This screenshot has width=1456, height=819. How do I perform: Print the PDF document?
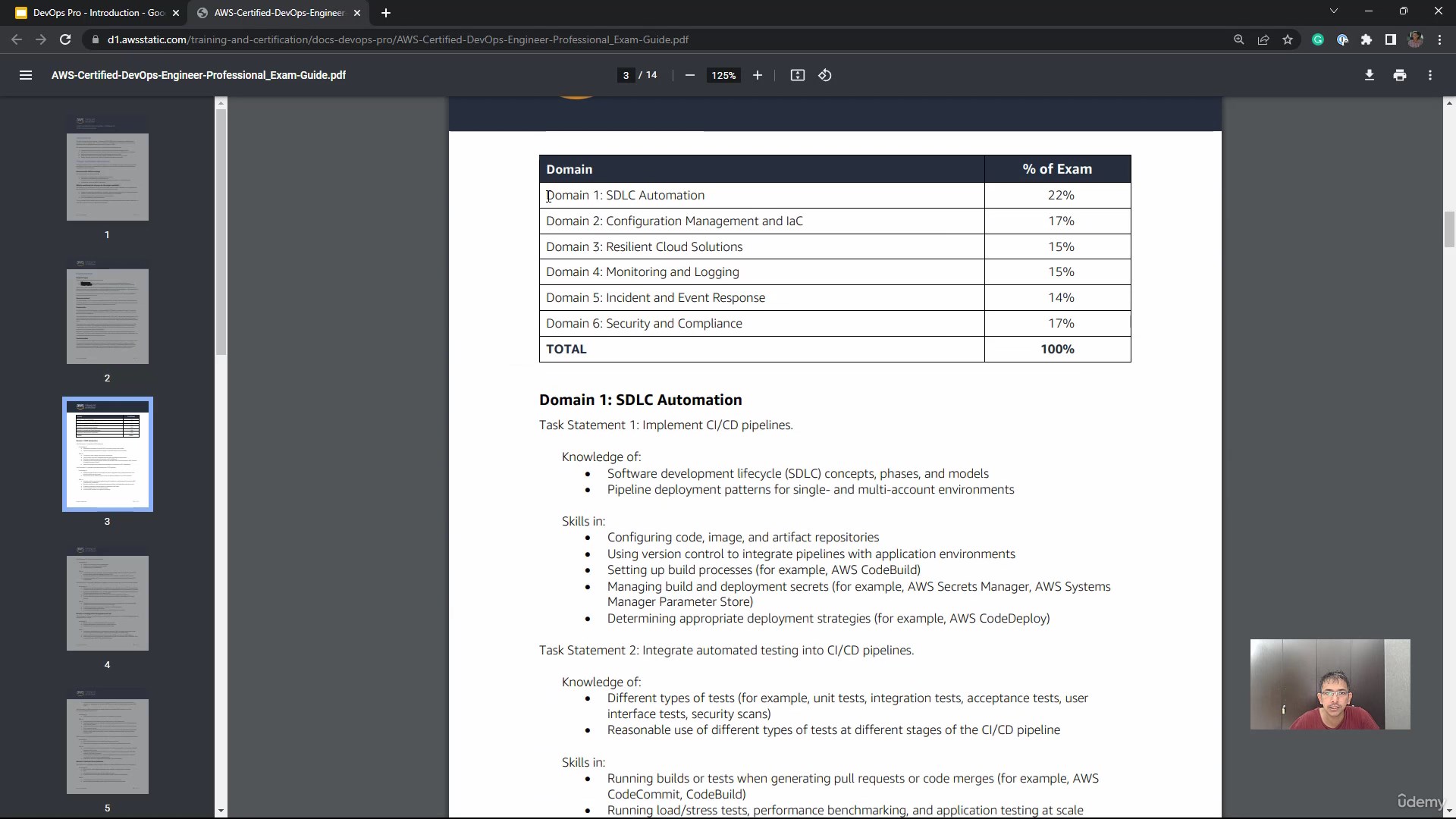[1399, 75]
